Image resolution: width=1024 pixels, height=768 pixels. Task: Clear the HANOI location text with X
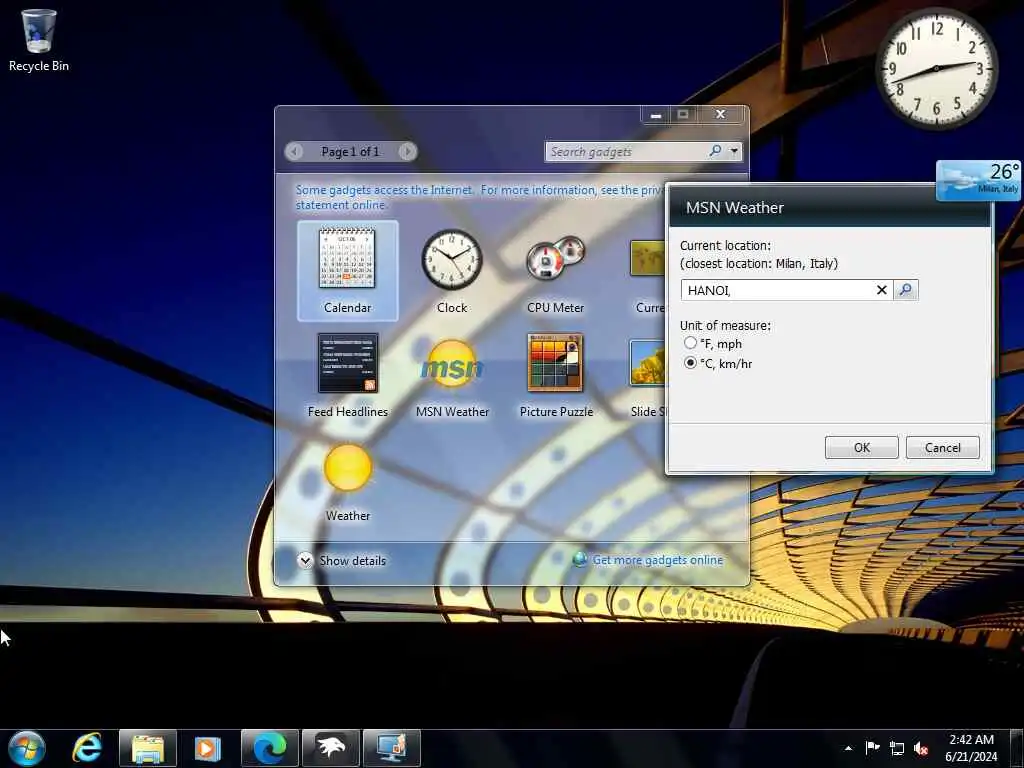[x=882, y=289]
